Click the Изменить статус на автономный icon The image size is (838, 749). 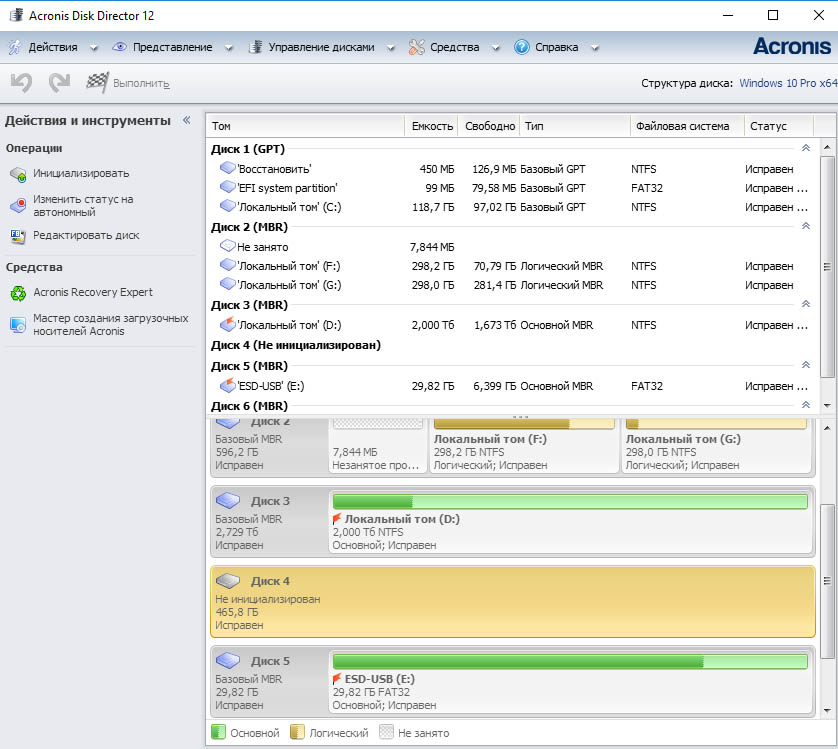pyautogui.click(x=18, y=205)
